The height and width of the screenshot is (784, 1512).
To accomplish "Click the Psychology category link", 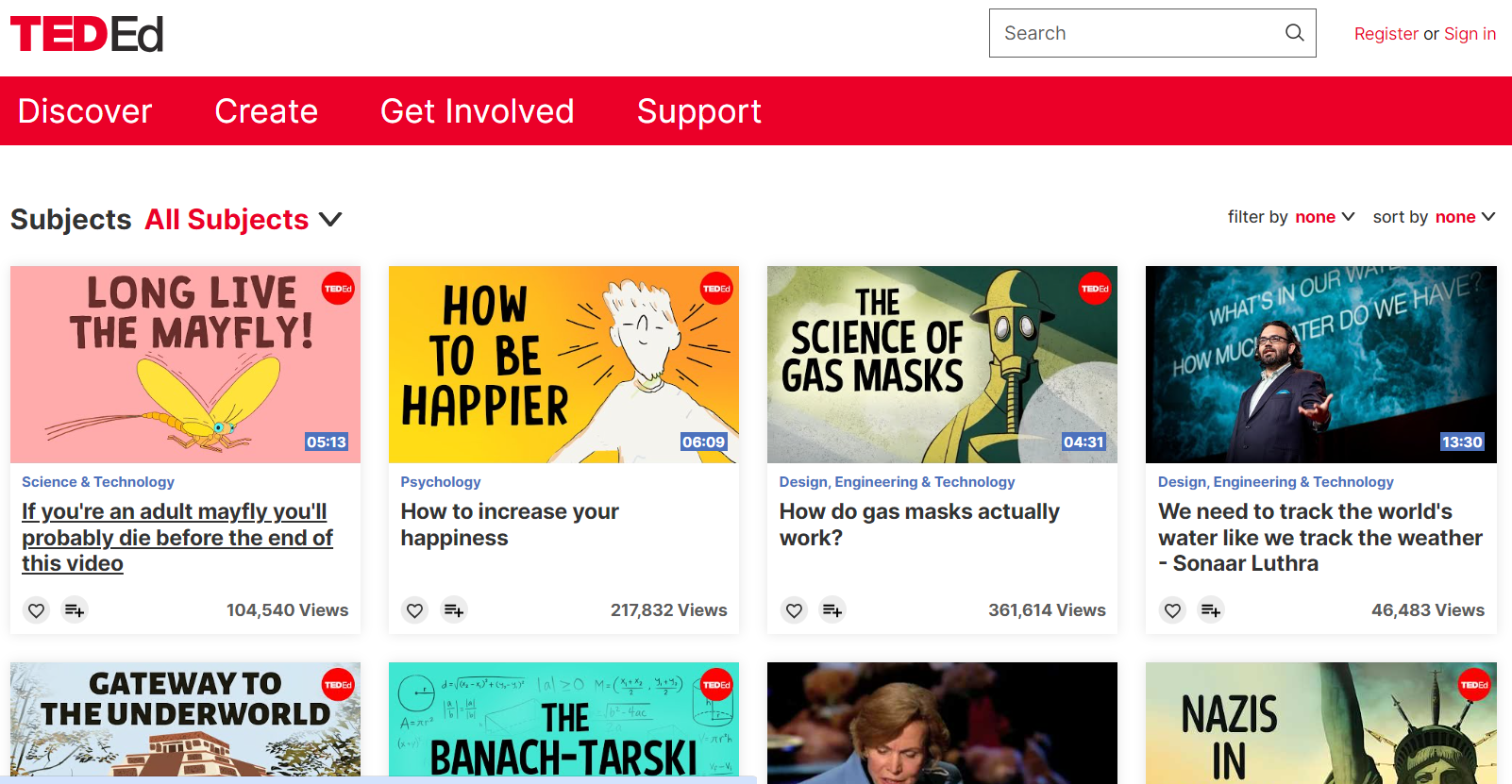I will [441, 482].
